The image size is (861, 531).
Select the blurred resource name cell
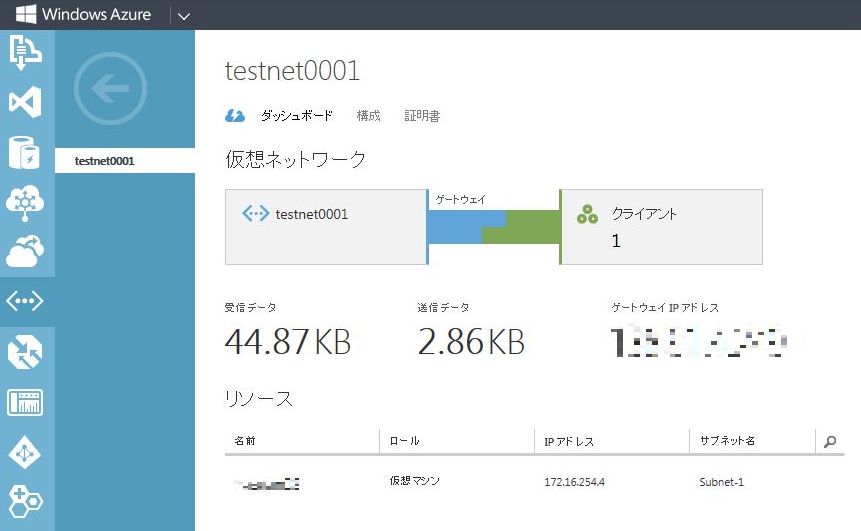tap(267, 484)
